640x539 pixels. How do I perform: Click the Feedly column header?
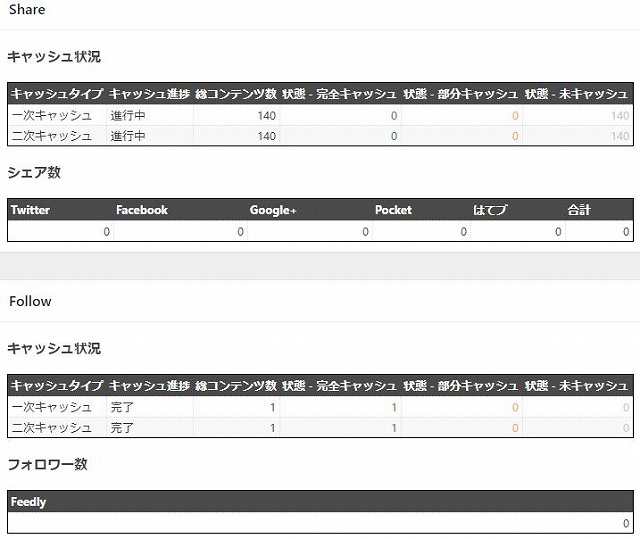click(28, 501)
